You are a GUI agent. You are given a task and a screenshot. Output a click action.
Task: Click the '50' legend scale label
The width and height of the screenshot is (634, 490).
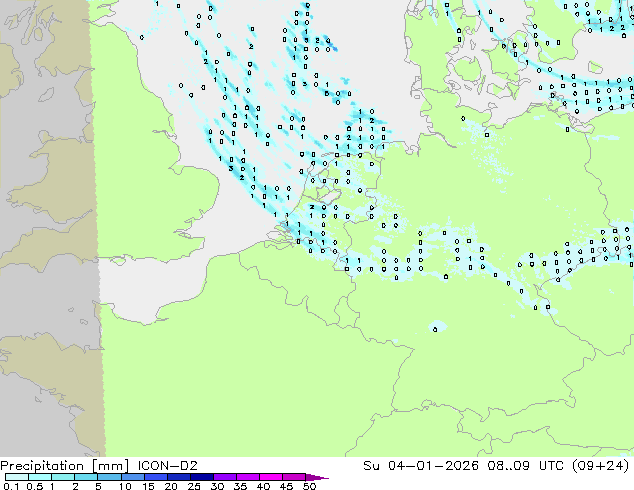click(309, 486)
